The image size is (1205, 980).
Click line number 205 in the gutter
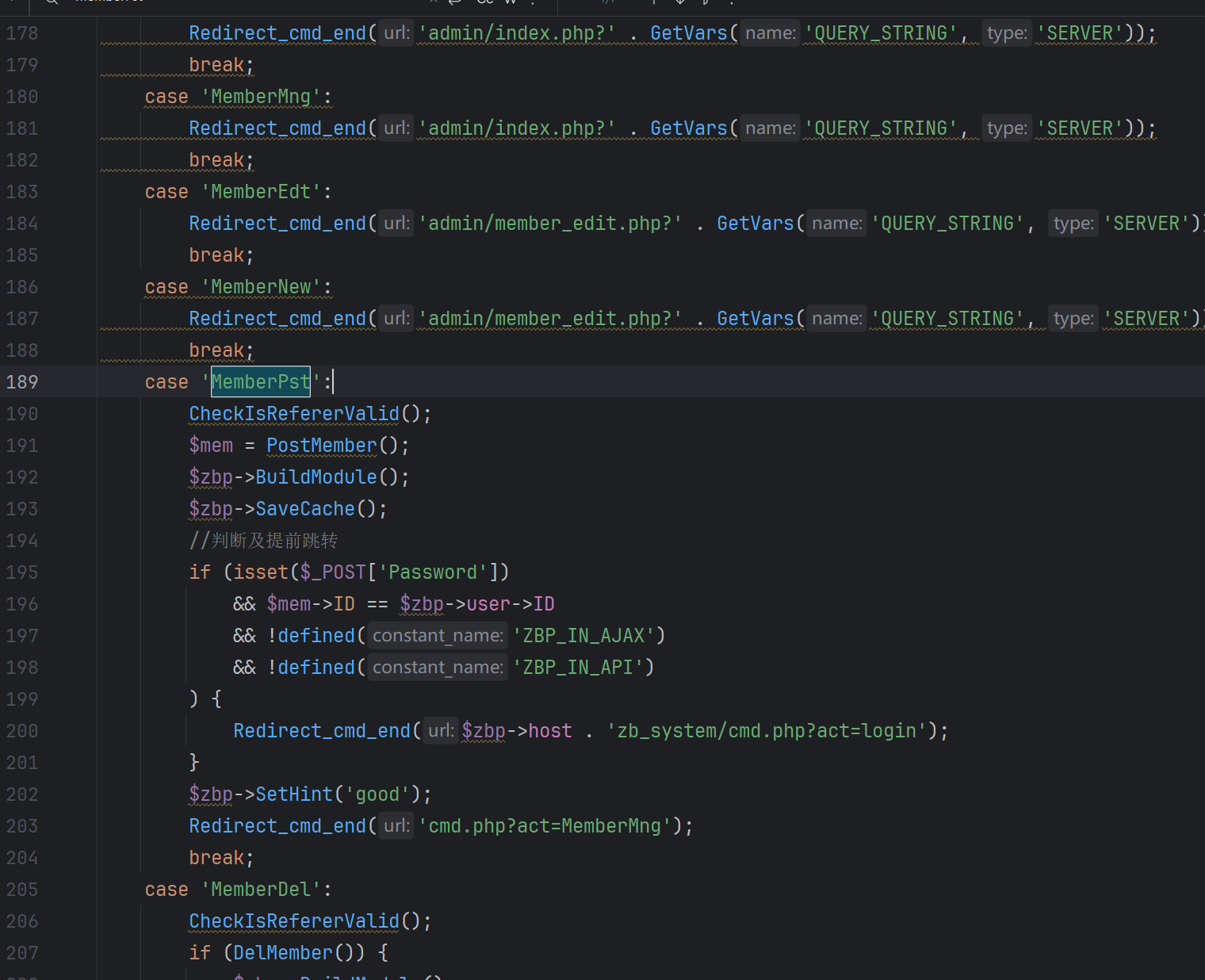(22, 890)
